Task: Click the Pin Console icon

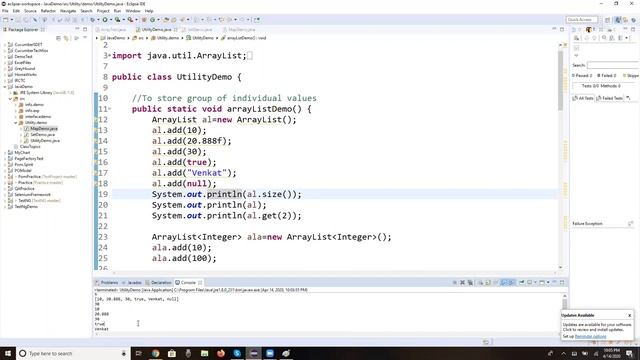Action: click(x=522, y=282)
